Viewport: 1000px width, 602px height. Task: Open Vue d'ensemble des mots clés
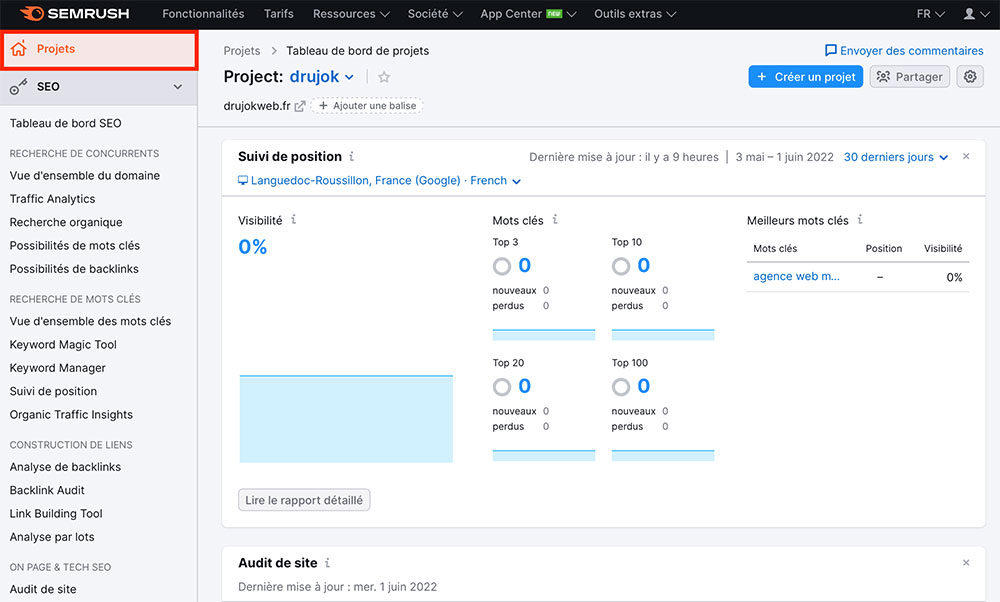click(90, 321)
